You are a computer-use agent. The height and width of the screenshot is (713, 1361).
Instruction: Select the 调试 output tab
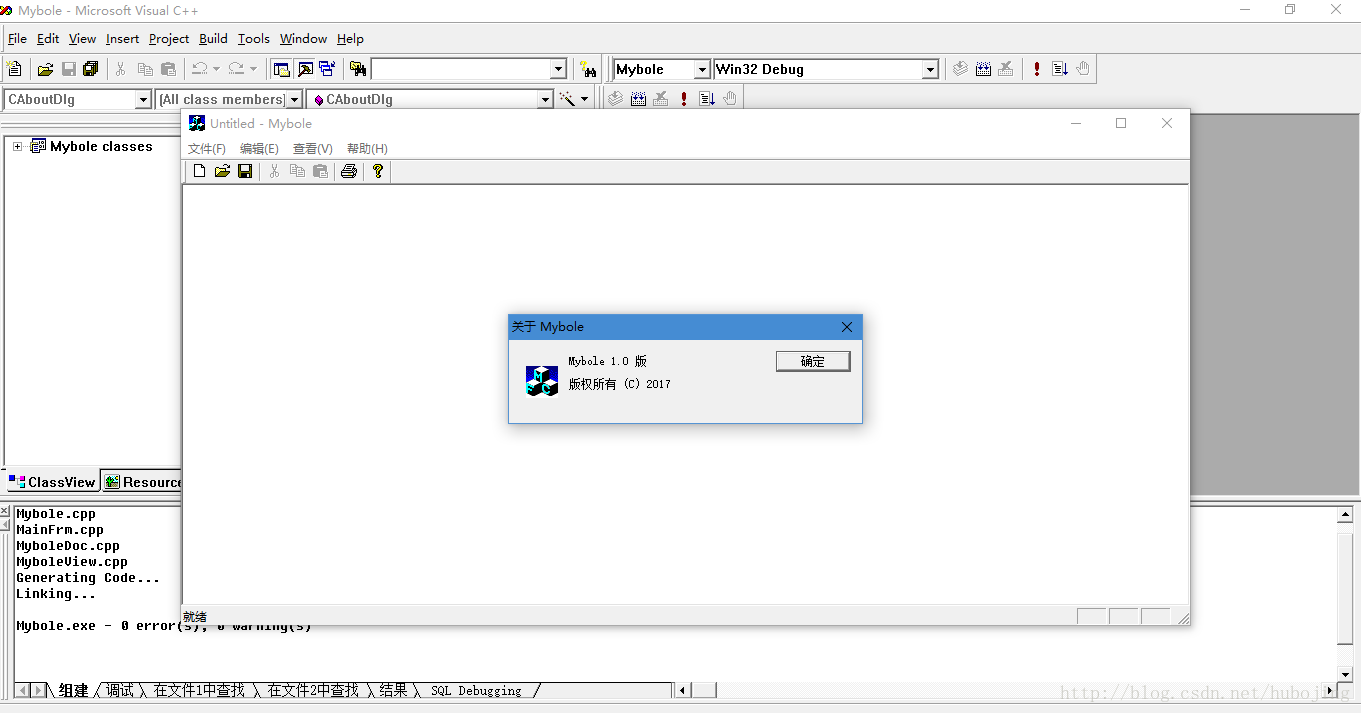point(119,690)
